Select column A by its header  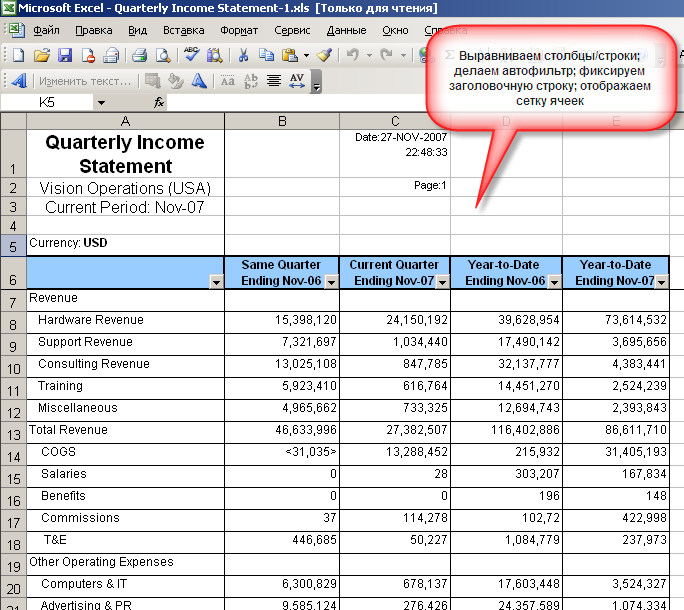tap(125, 121)
